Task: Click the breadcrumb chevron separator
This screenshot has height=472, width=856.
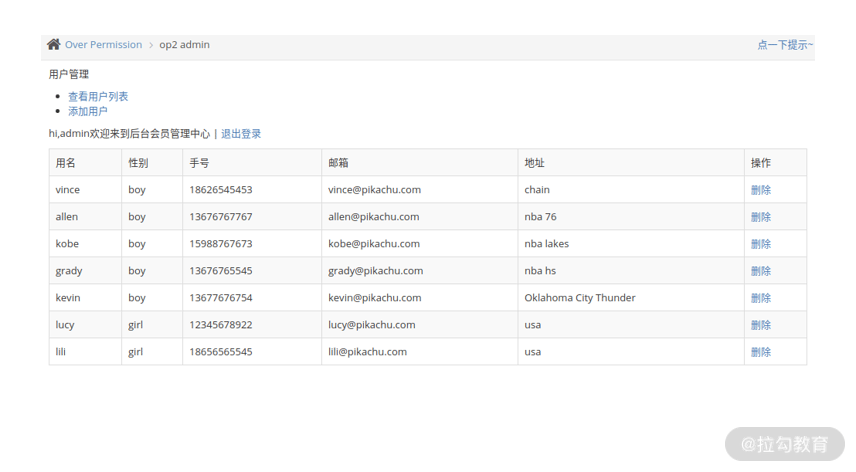Action: pos(151,45)
